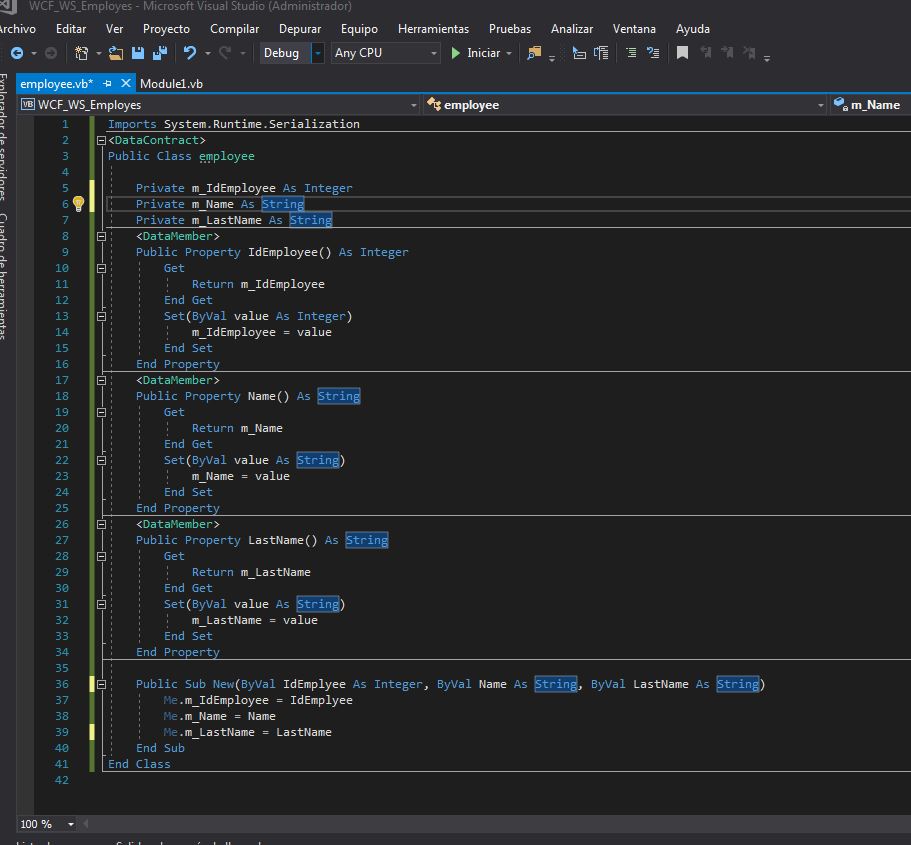The height and width of the screenshot is (845, 911).
Task: Collapse the Sub New block on line 36
Action: [x=101, y=684]
